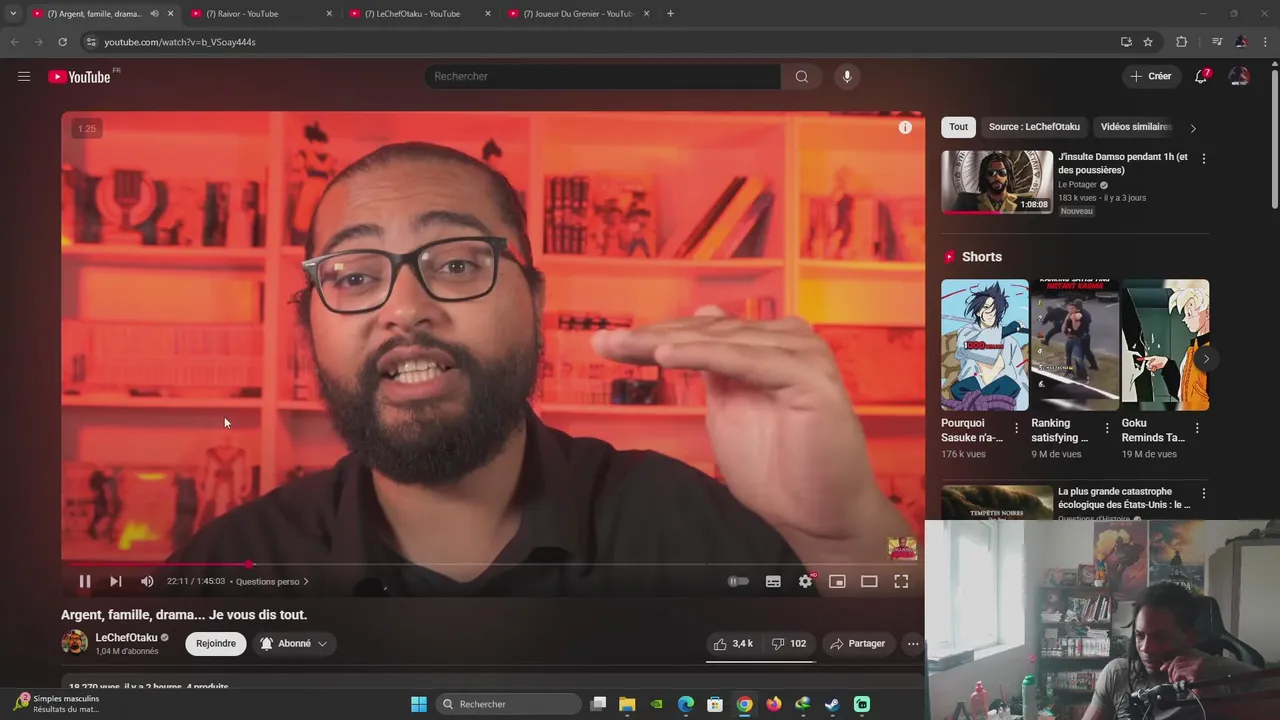The height and width of the screenshot is (720, 1280).
Task: Select the Tout filter chip
Action: click(x=959, y=127)
